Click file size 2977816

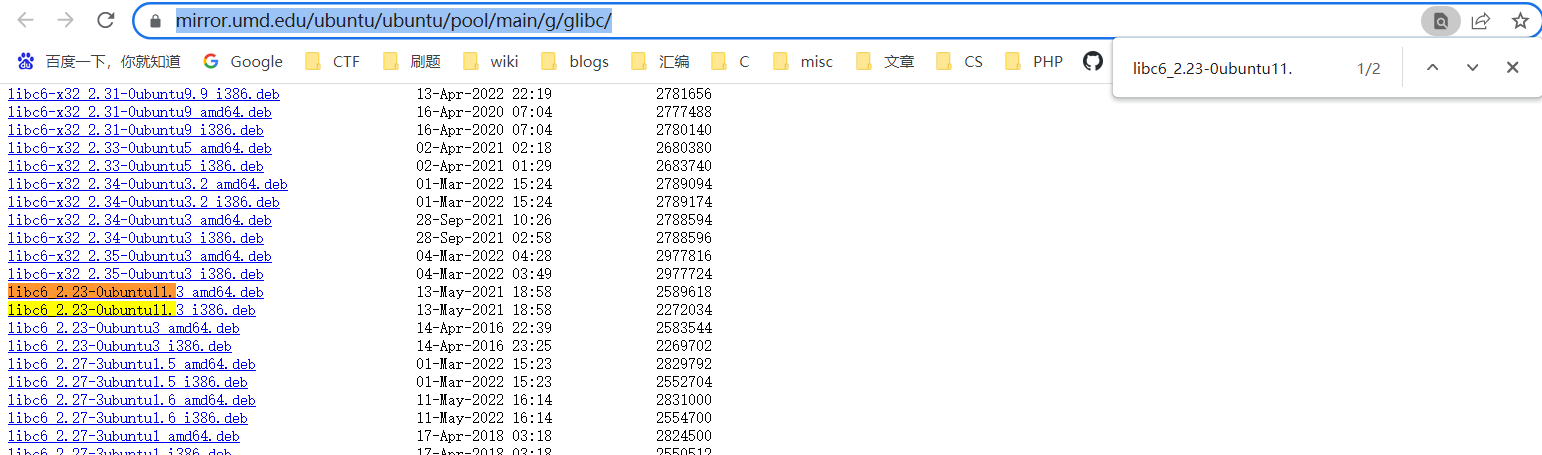tap(684, 256)
